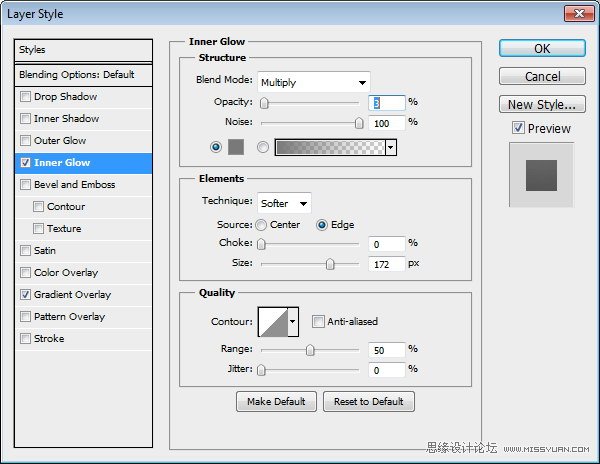Uncheck the Inner Glow checkbox
The width and height of the screenshot is (600, 464).
click(25, 163)
